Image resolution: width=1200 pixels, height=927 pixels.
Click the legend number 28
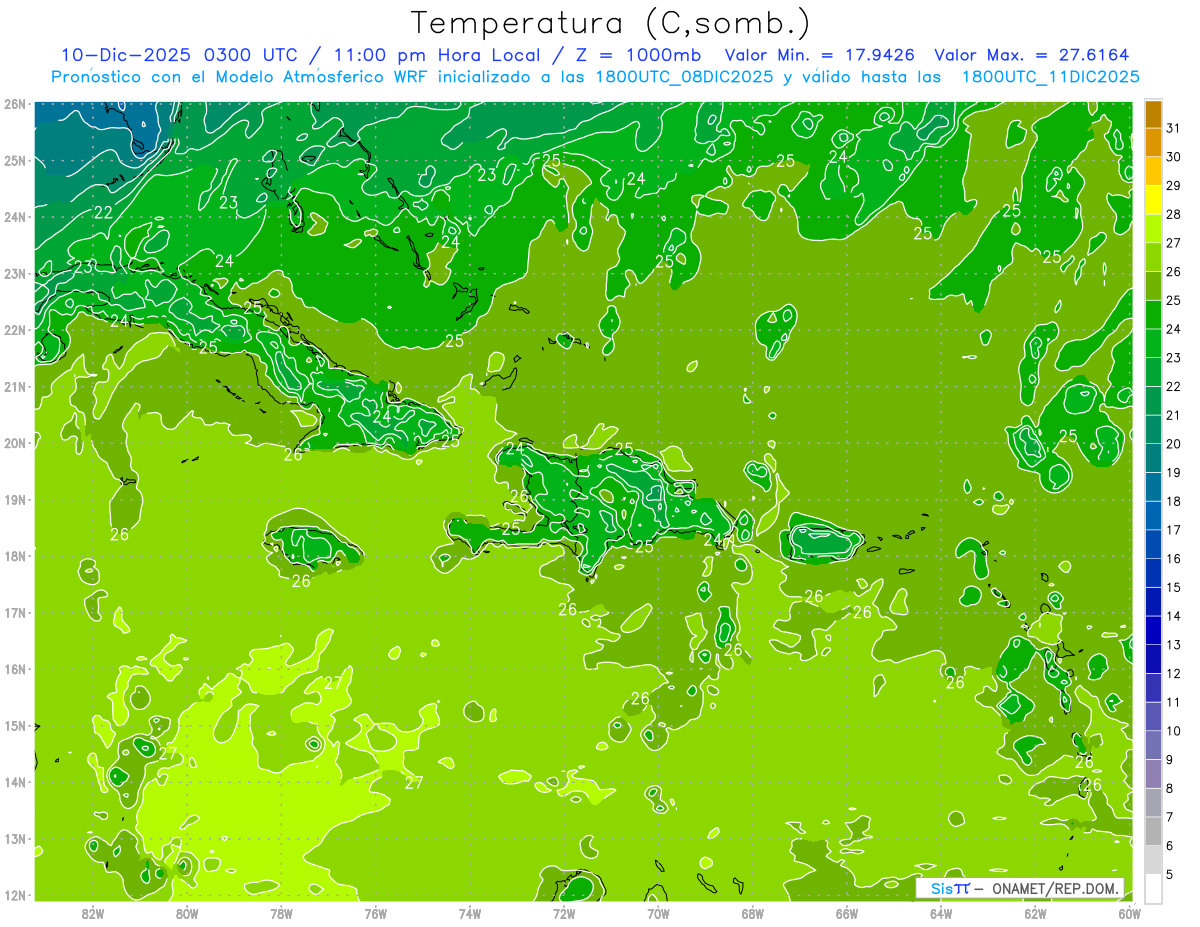pos(1174,214)
